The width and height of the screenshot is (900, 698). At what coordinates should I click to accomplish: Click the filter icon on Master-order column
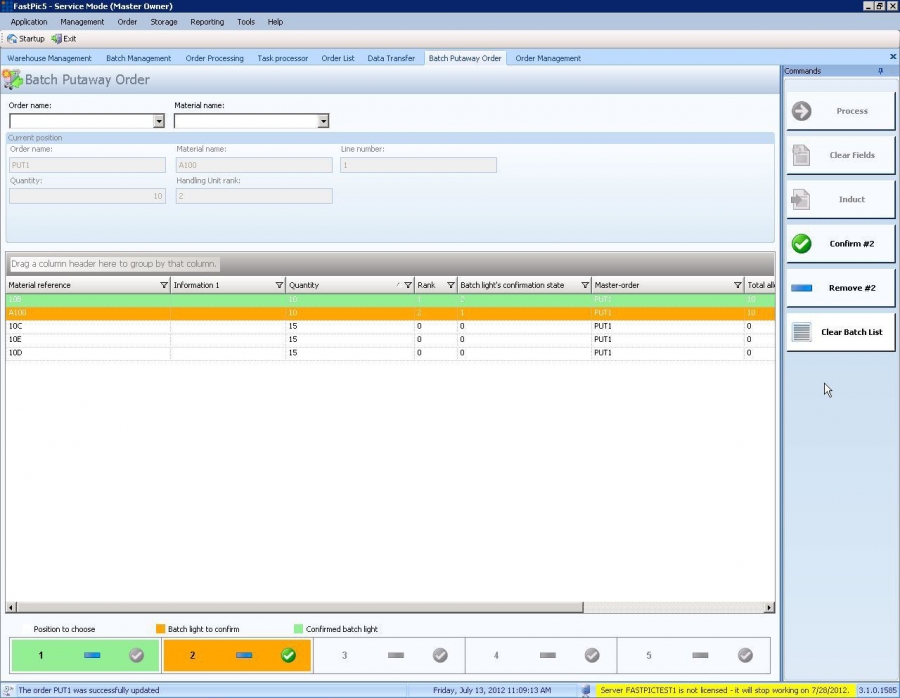pyautogui.click(x=738, y=285)
